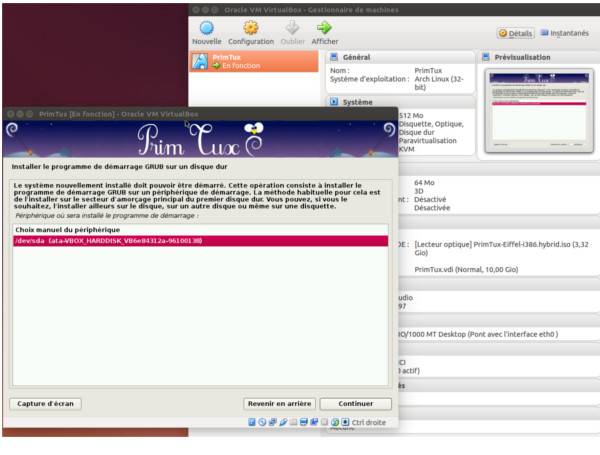Click the Prévisualisation section icon

486,57
